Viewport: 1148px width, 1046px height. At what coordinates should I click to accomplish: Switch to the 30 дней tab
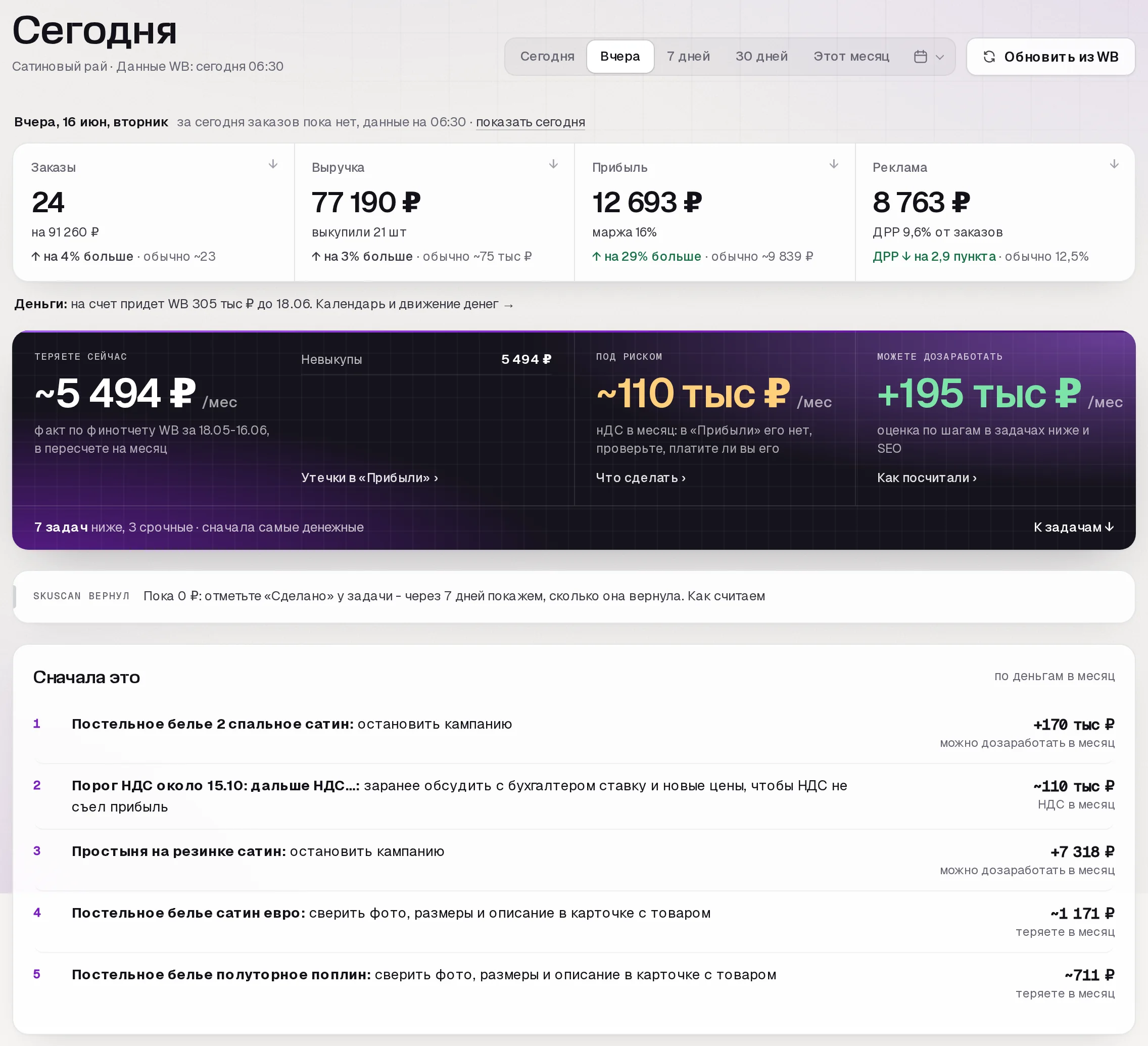tap(761, 57)
